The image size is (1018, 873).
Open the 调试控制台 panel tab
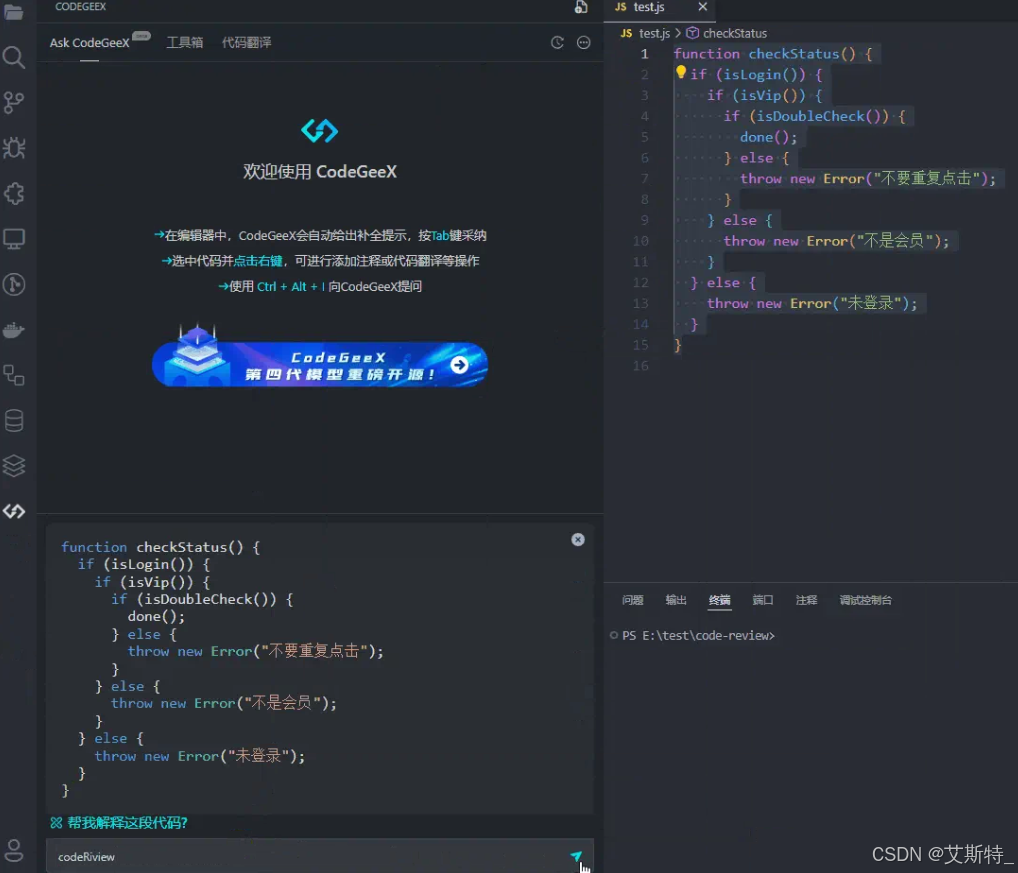865,600
